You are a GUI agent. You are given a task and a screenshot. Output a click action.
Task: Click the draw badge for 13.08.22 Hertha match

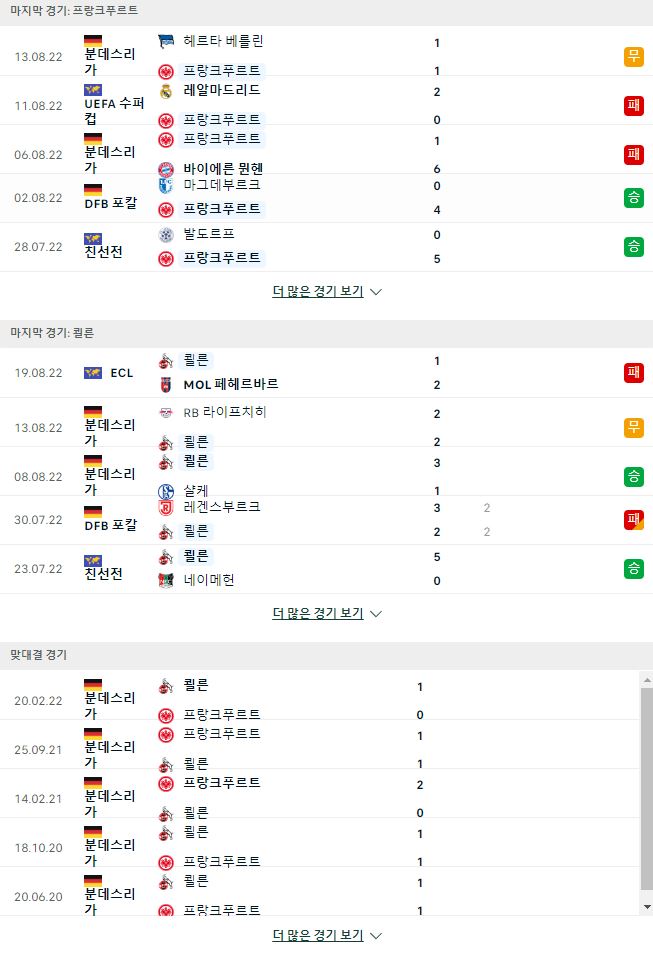[634, 57]
